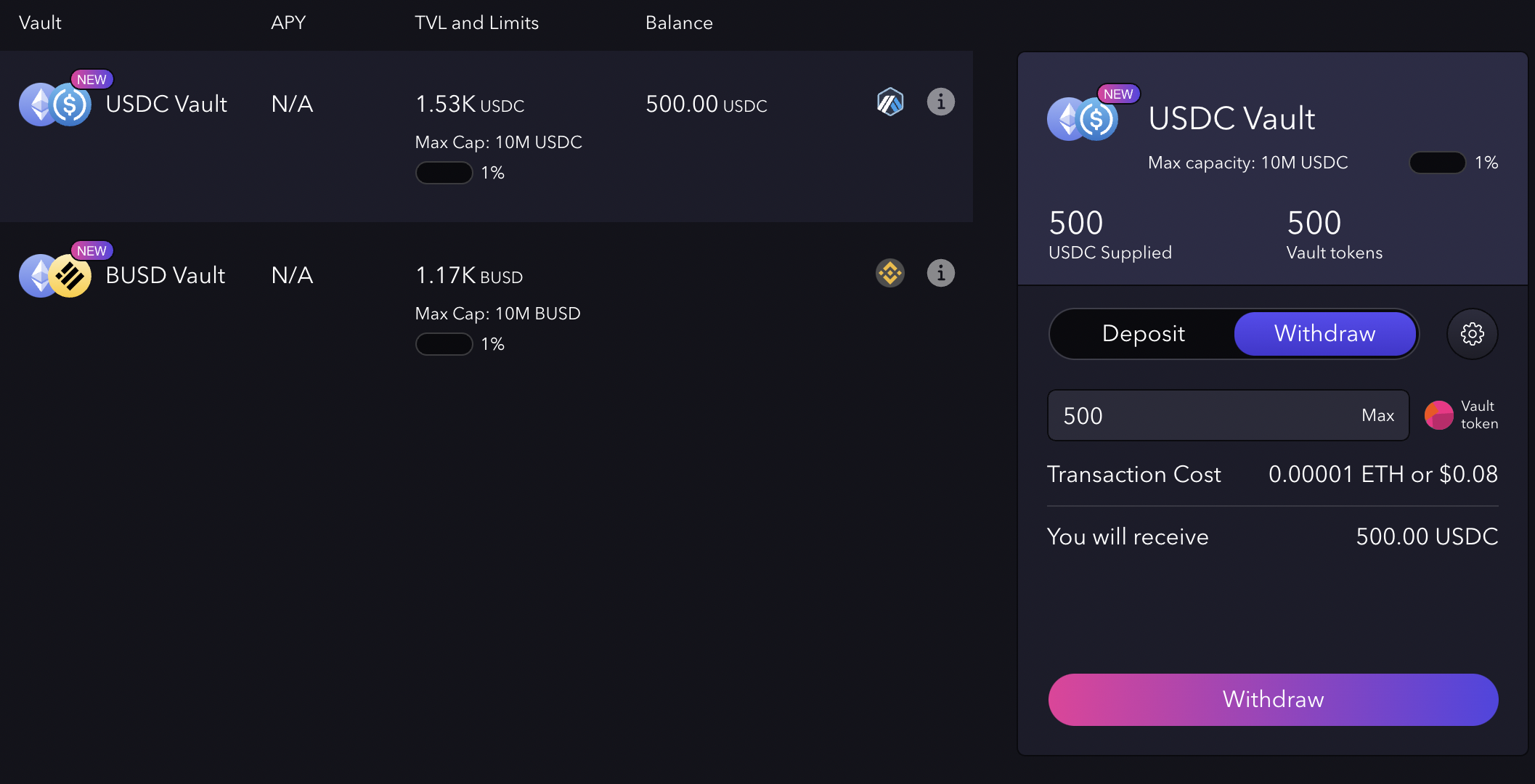
Task: Click BUSD Vault coin icon in list
Action: click(x=55, y=275)
